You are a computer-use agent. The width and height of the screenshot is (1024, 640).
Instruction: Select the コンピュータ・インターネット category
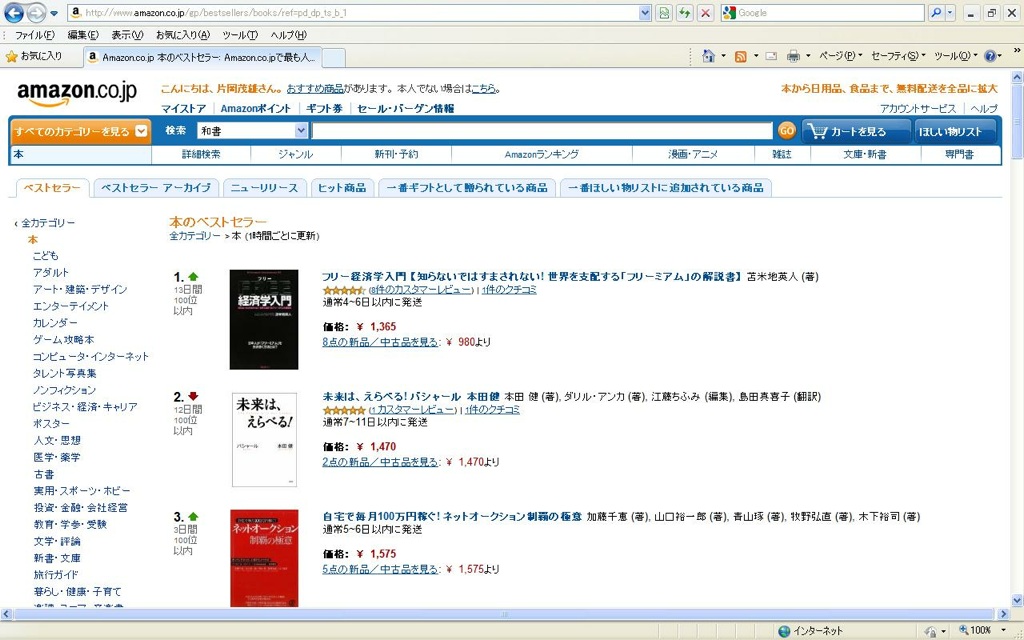[x=91, y=357]
